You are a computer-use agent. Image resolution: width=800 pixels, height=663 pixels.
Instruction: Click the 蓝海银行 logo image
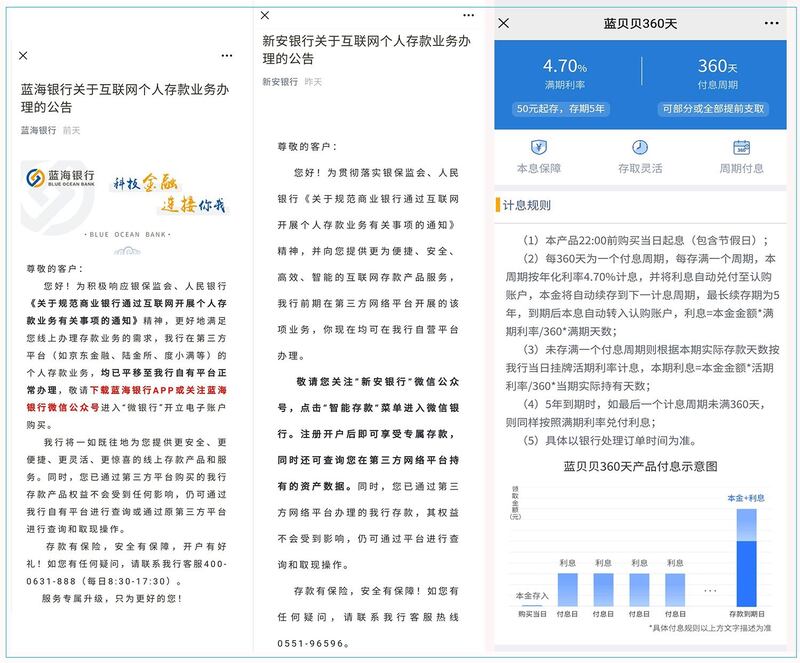click(x=61, y=178)
